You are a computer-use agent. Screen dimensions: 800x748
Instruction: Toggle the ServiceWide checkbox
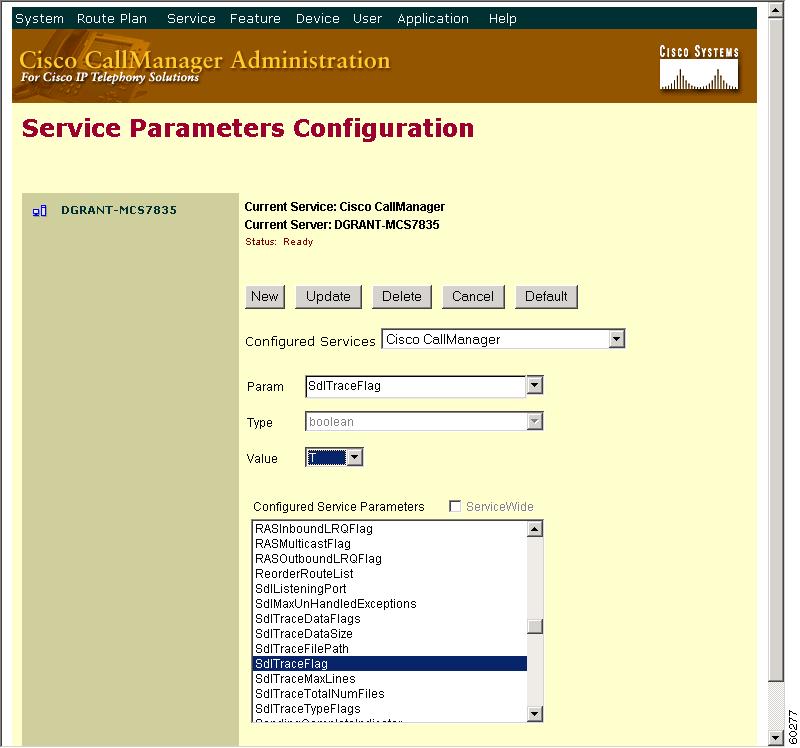(x=455, y=506)
